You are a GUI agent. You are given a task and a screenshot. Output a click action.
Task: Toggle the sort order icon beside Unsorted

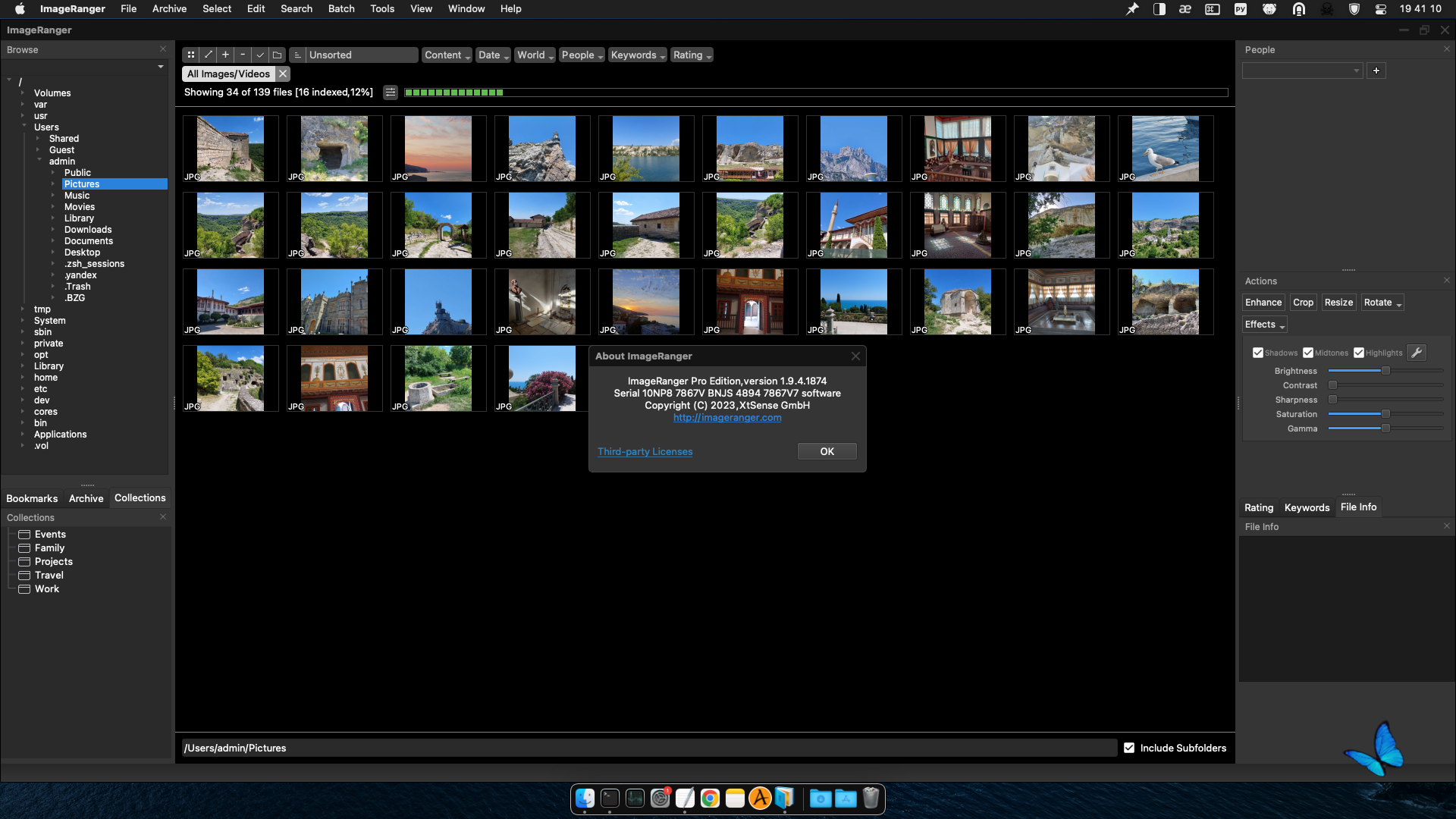tap(297, 55)
